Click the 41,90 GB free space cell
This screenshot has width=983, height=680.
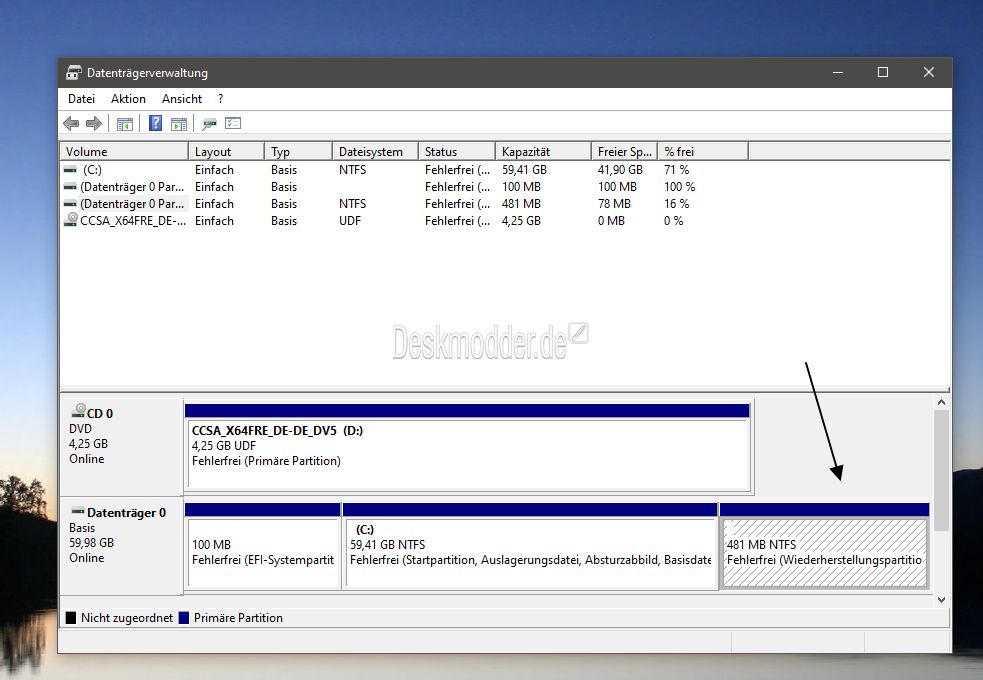coord(620,170)
